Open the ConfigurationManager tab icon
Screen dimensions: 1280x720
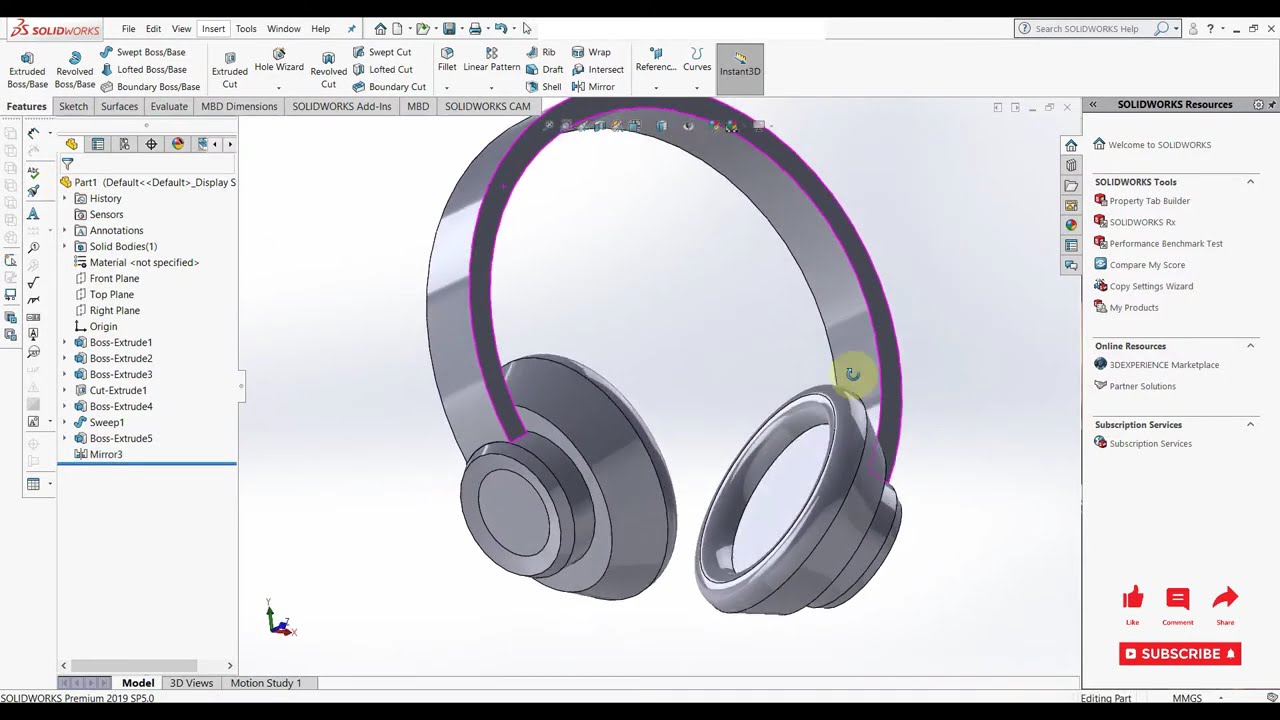point(124,144)
